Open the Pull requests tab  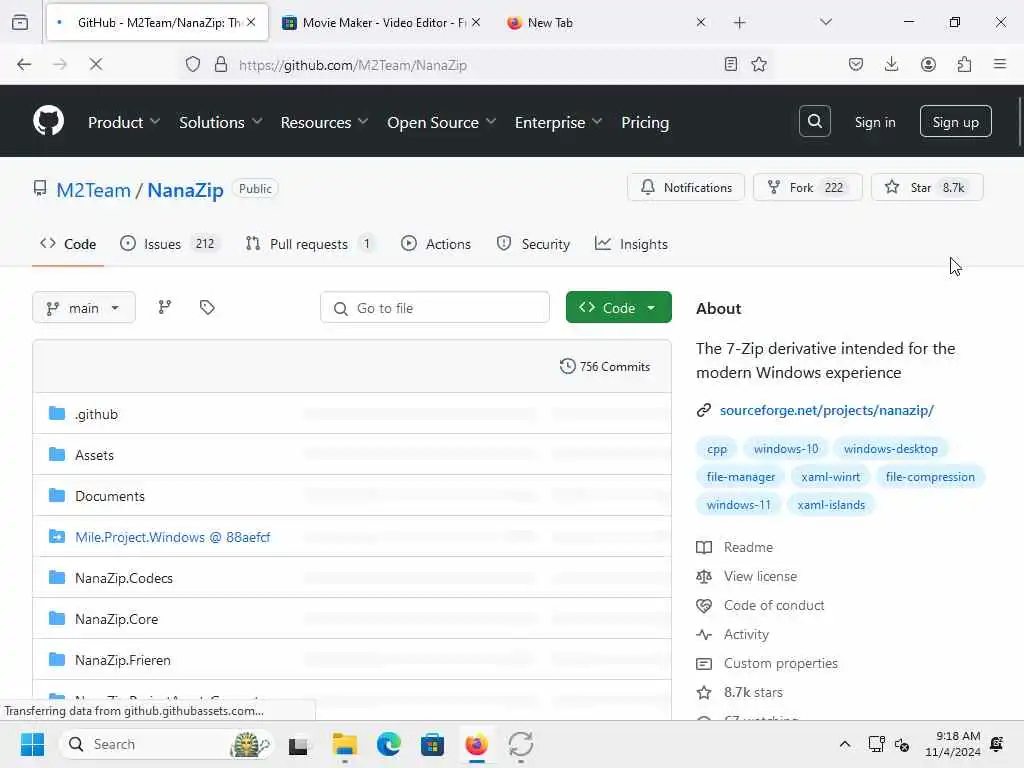coord(310,244)
